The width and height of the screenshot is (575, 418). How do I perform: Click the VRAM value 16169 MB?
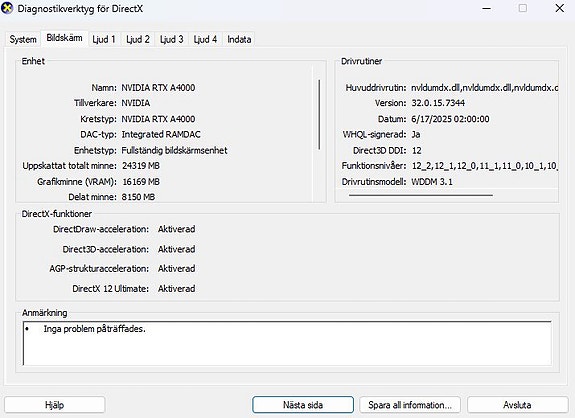point(141,182)
